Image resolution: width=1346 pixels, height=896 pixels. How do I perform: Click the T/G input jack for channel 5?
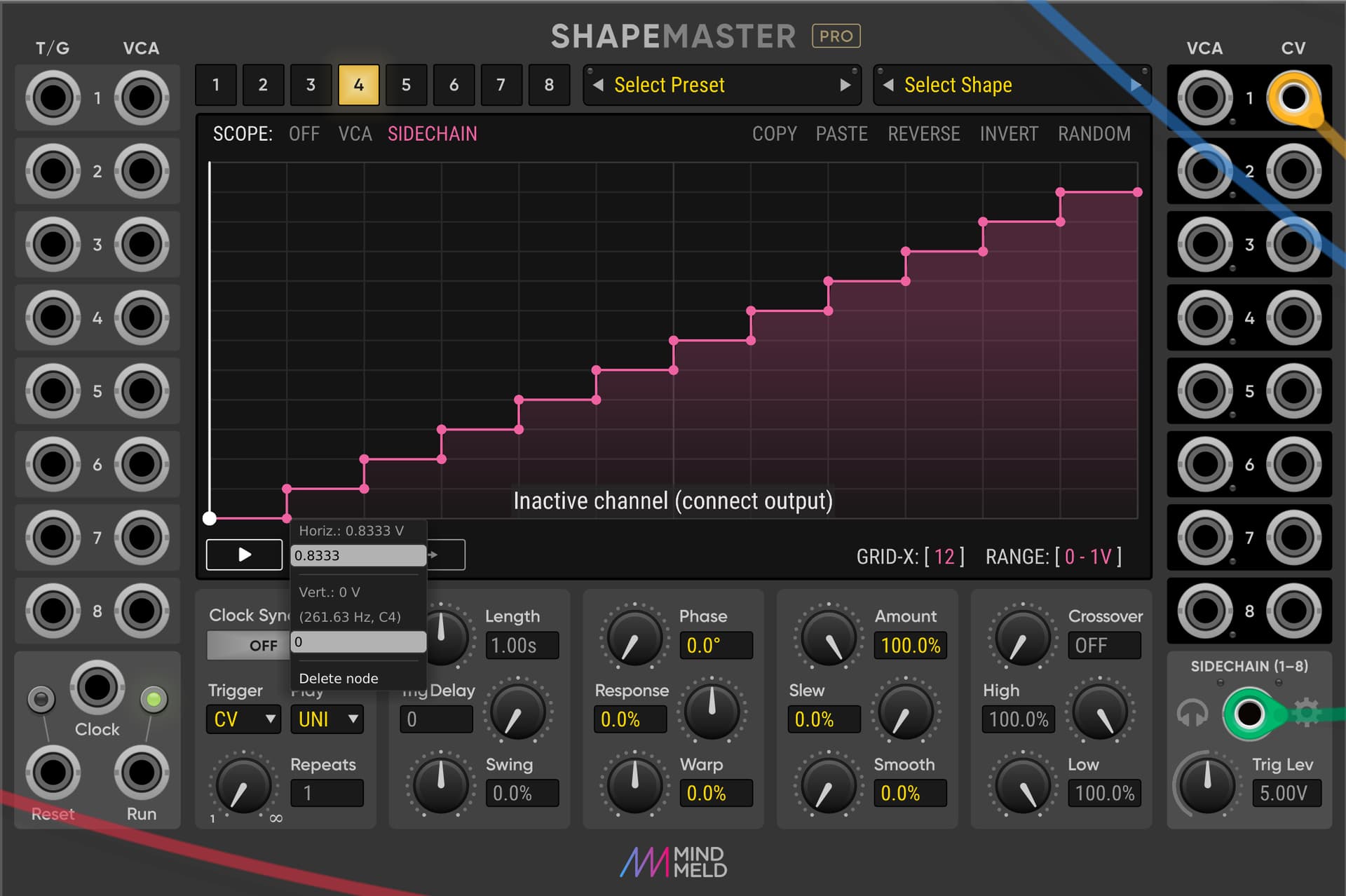[53, 391]
